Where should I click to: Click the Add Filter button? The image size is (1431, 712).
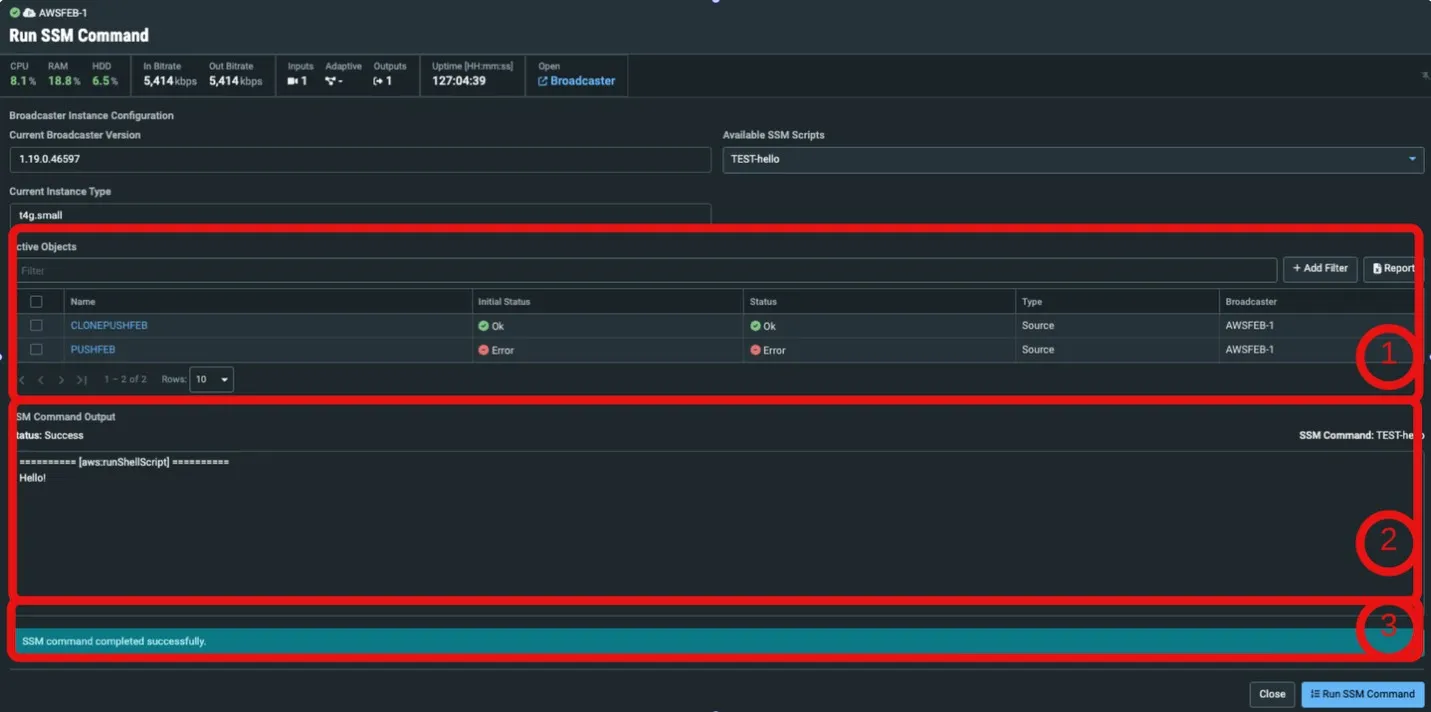[1320, 269]
